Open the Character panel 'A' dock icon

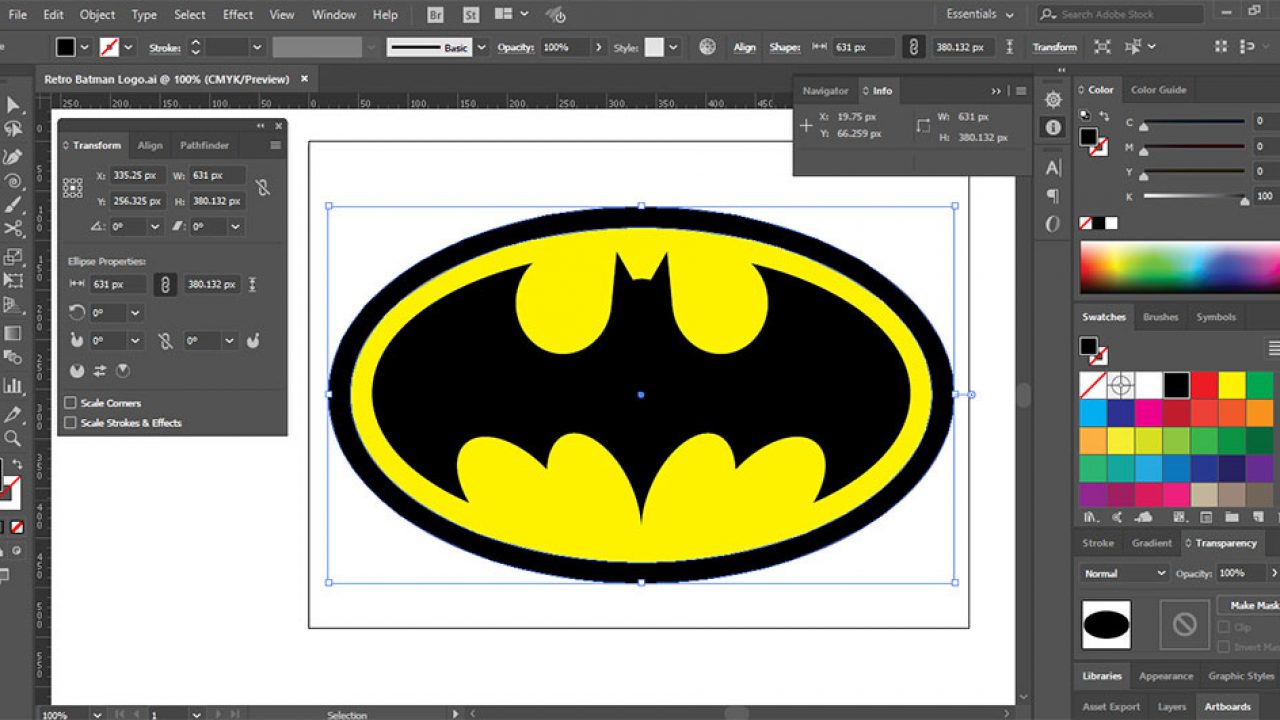click(1053, 168)
